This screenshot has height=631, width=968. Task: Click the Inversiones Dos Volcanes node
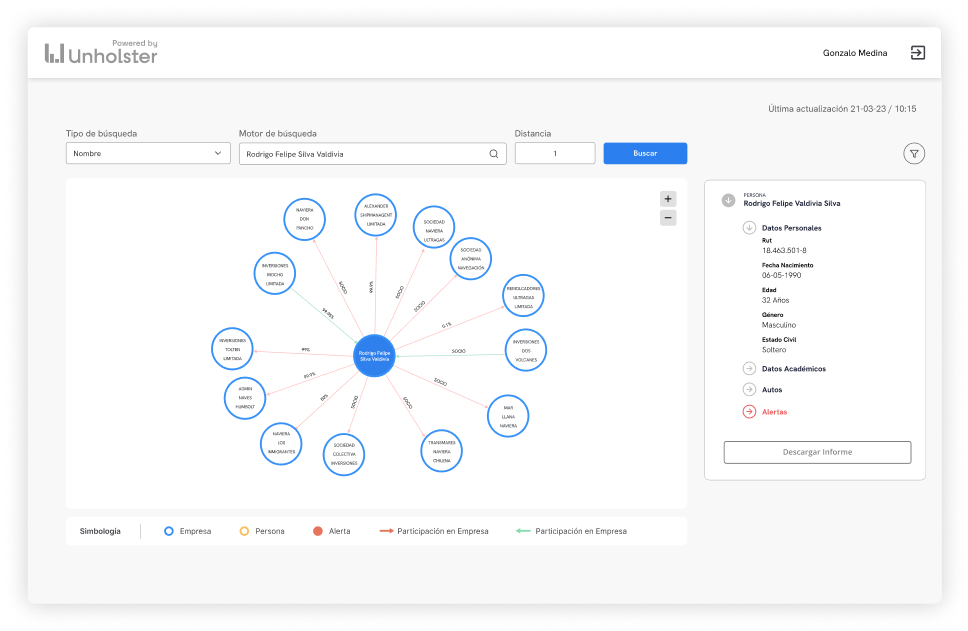[526, 350]
